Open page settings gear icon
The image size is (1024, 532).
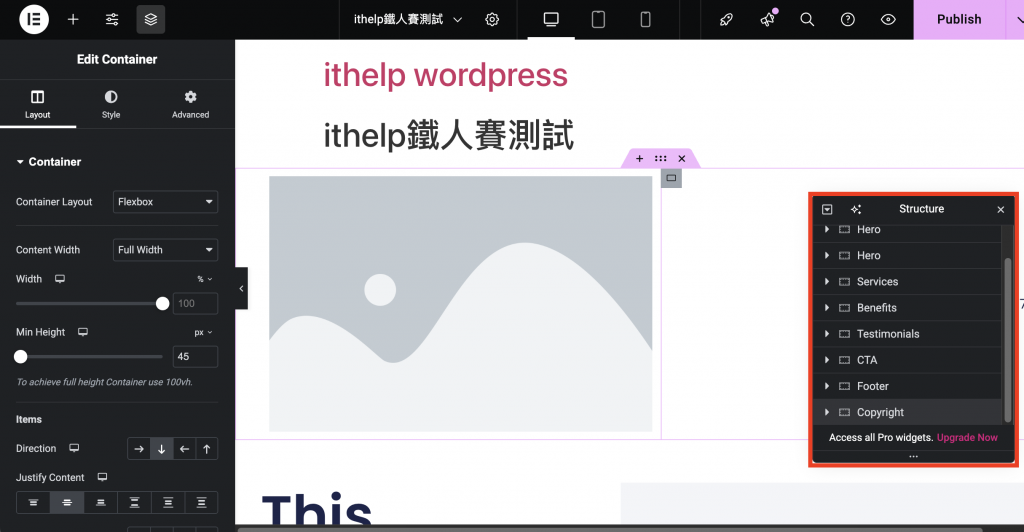[x=492, y=20]
